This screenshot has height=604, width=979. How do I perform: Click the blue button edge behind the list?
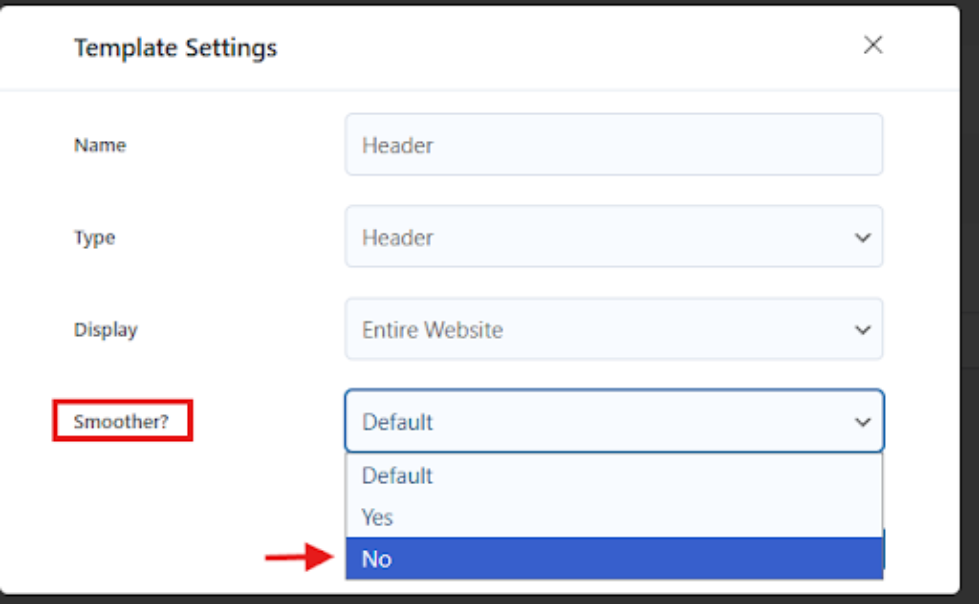pos(886,548)
